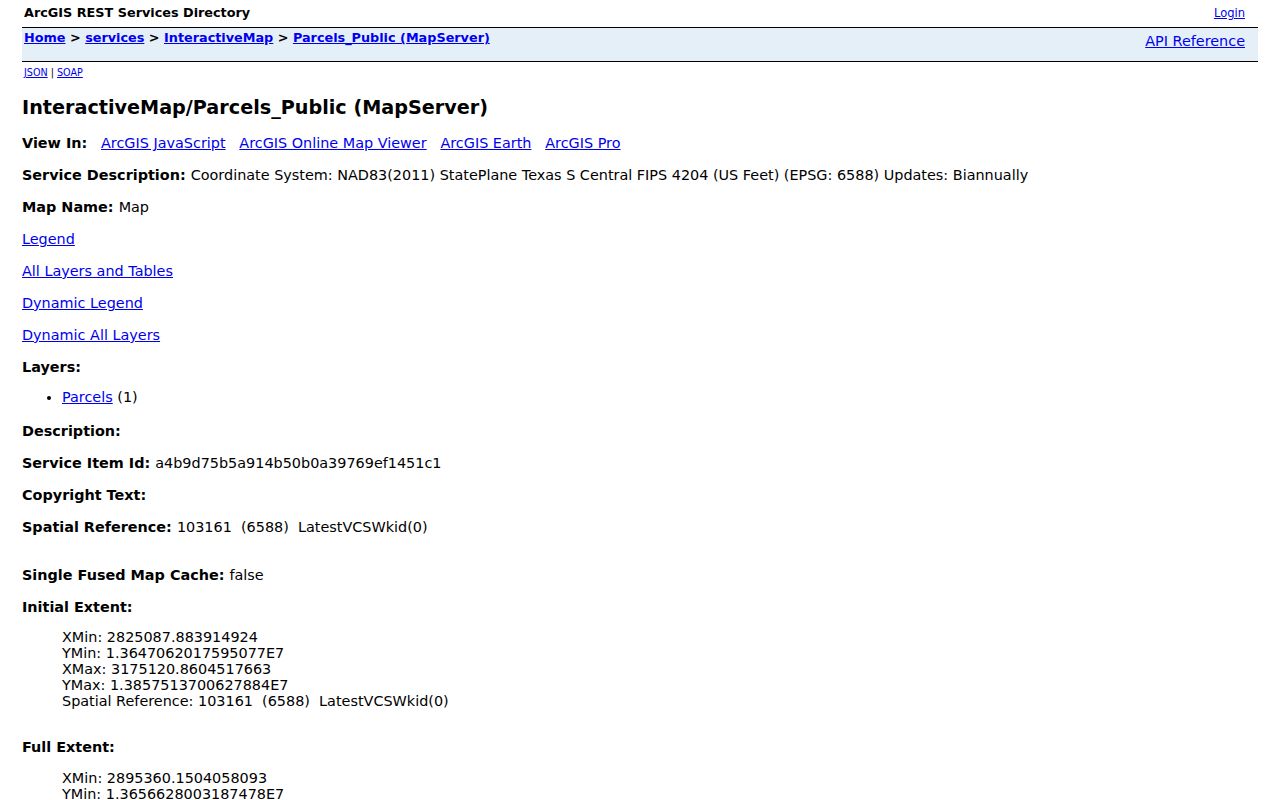Open the service in ArcGIS Pro
This screenshot has height=800, width=1280.
coord(583,143)
